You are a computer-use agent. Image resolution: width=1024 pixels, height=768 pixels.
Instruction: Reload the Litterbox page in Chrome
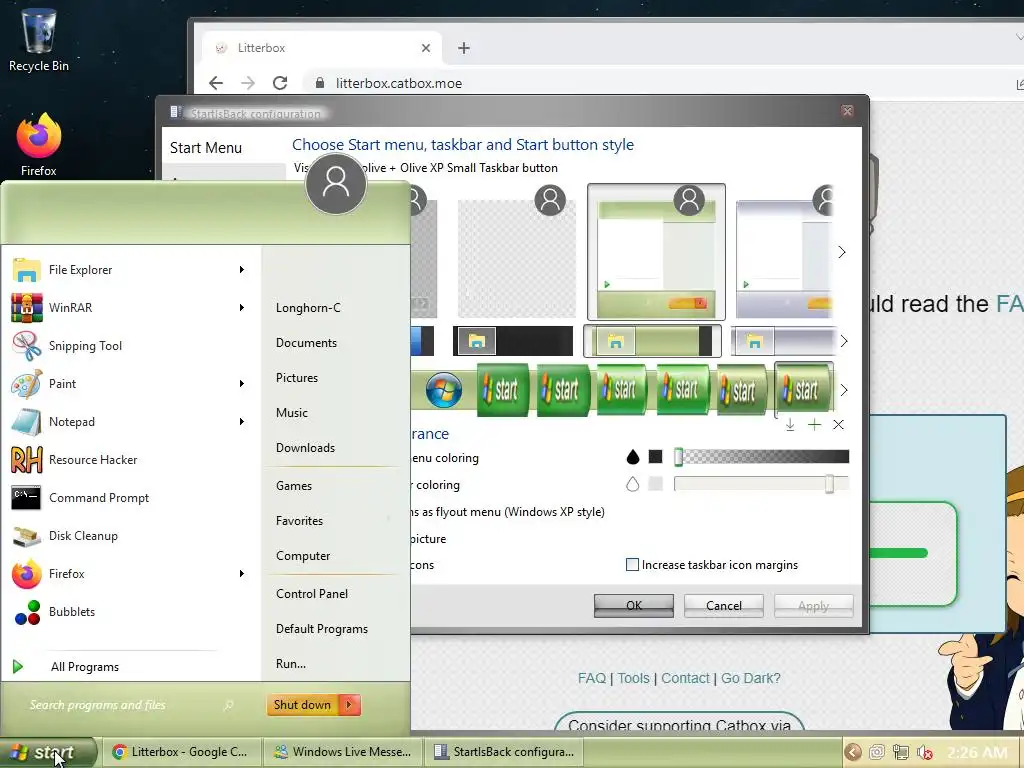[280, 83]
